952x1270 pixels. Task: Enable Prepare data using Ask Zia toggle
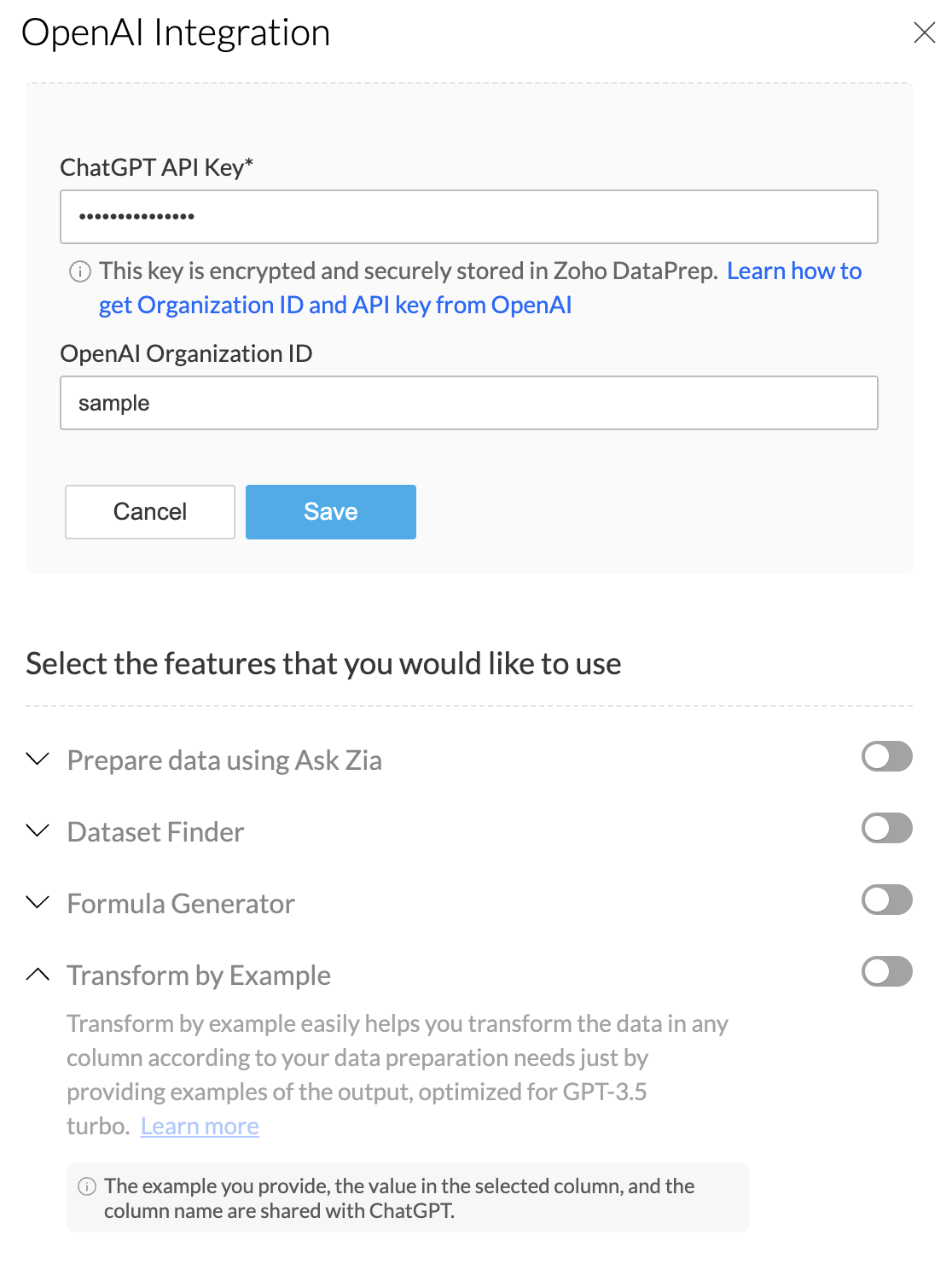886,756
